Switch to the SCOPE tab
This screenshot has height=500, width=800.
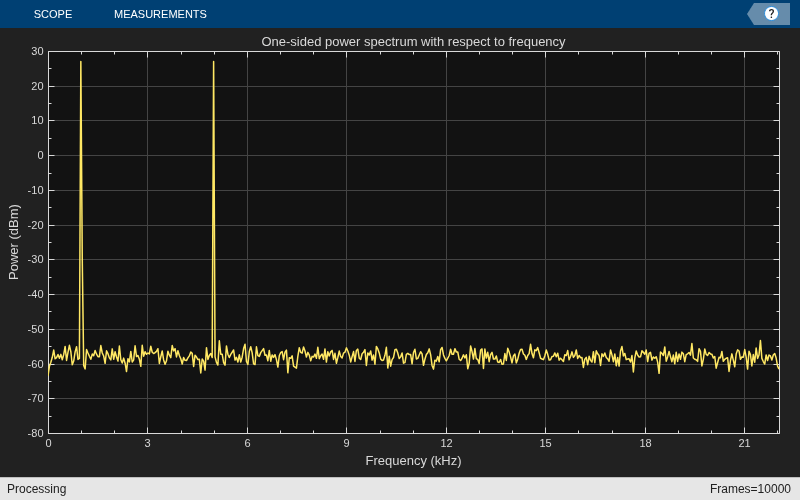click(x=53, y=14)
